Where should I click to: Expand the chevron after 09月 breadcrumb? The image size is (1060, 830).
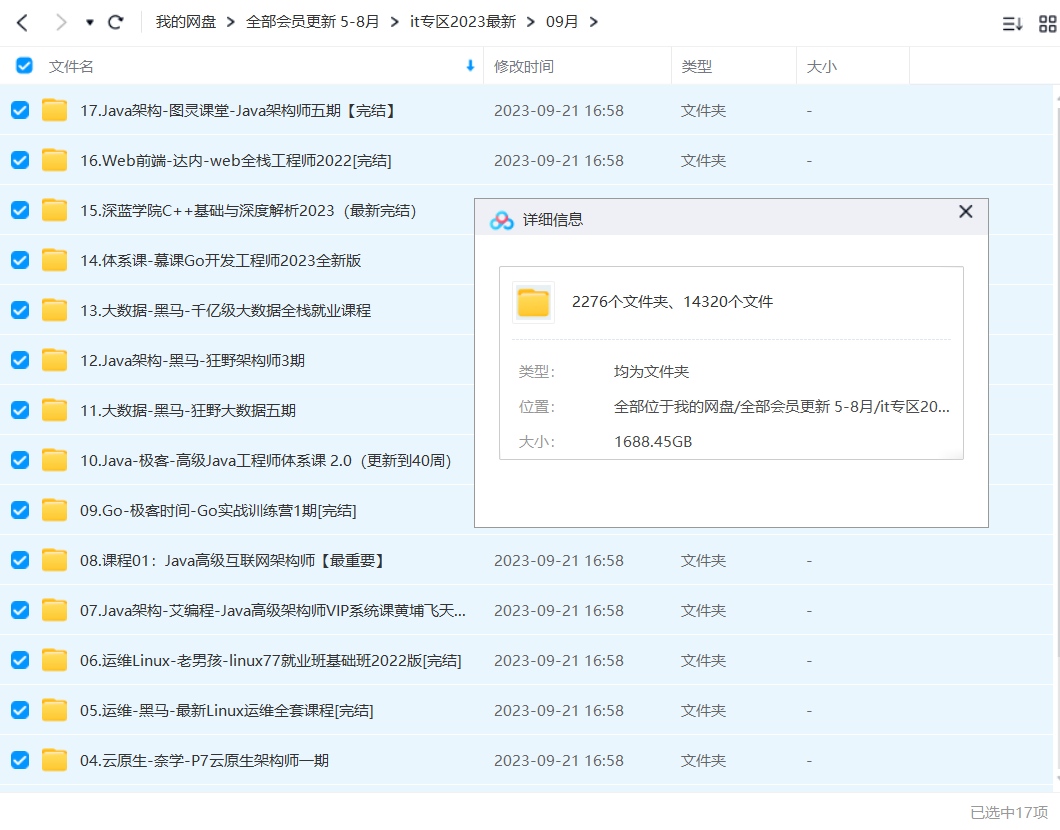(594, 22)
